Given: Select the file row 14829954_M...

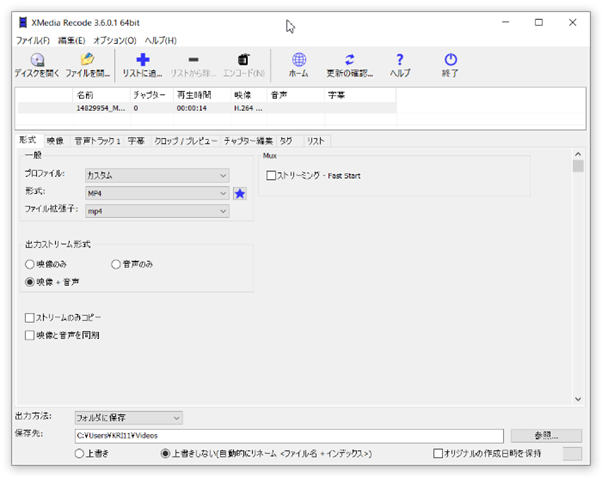Looking at the screenshot, I should (207, 108).
